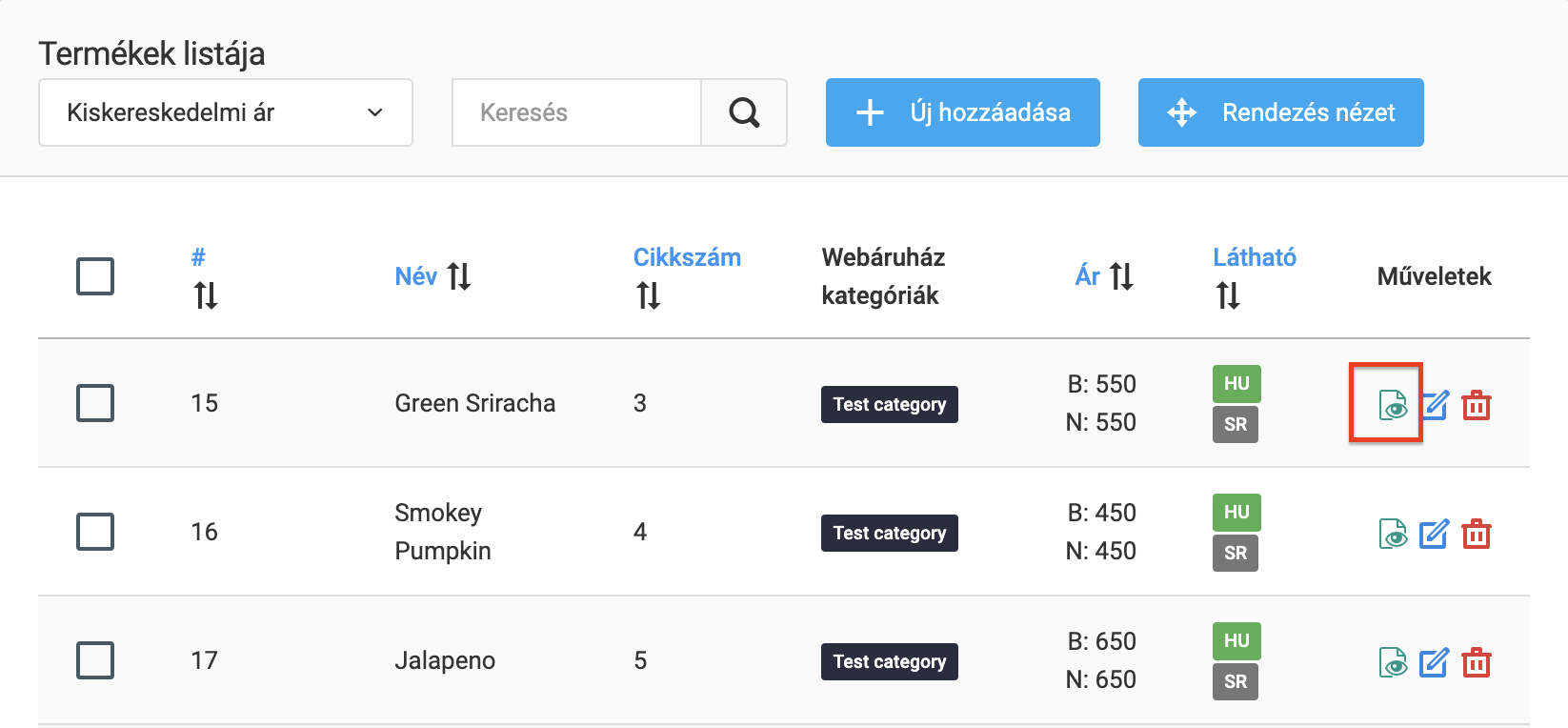Preview the Jalapeno product
Screen dimensions: 1568x728
coord(1391,661)
